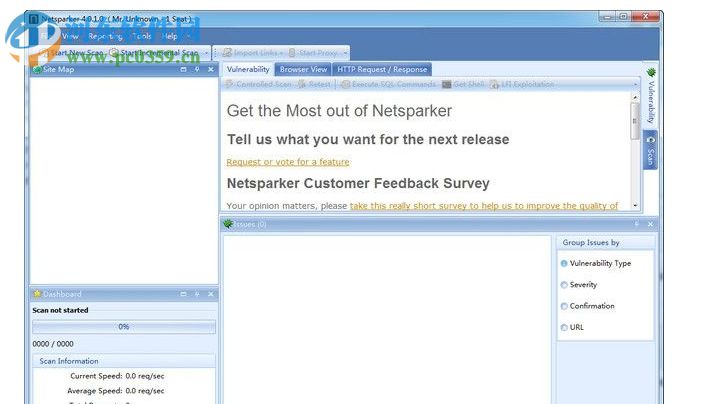Click Execute SQL Commands label
Screen dimensions: 720x404
click(x=394, y=84)
